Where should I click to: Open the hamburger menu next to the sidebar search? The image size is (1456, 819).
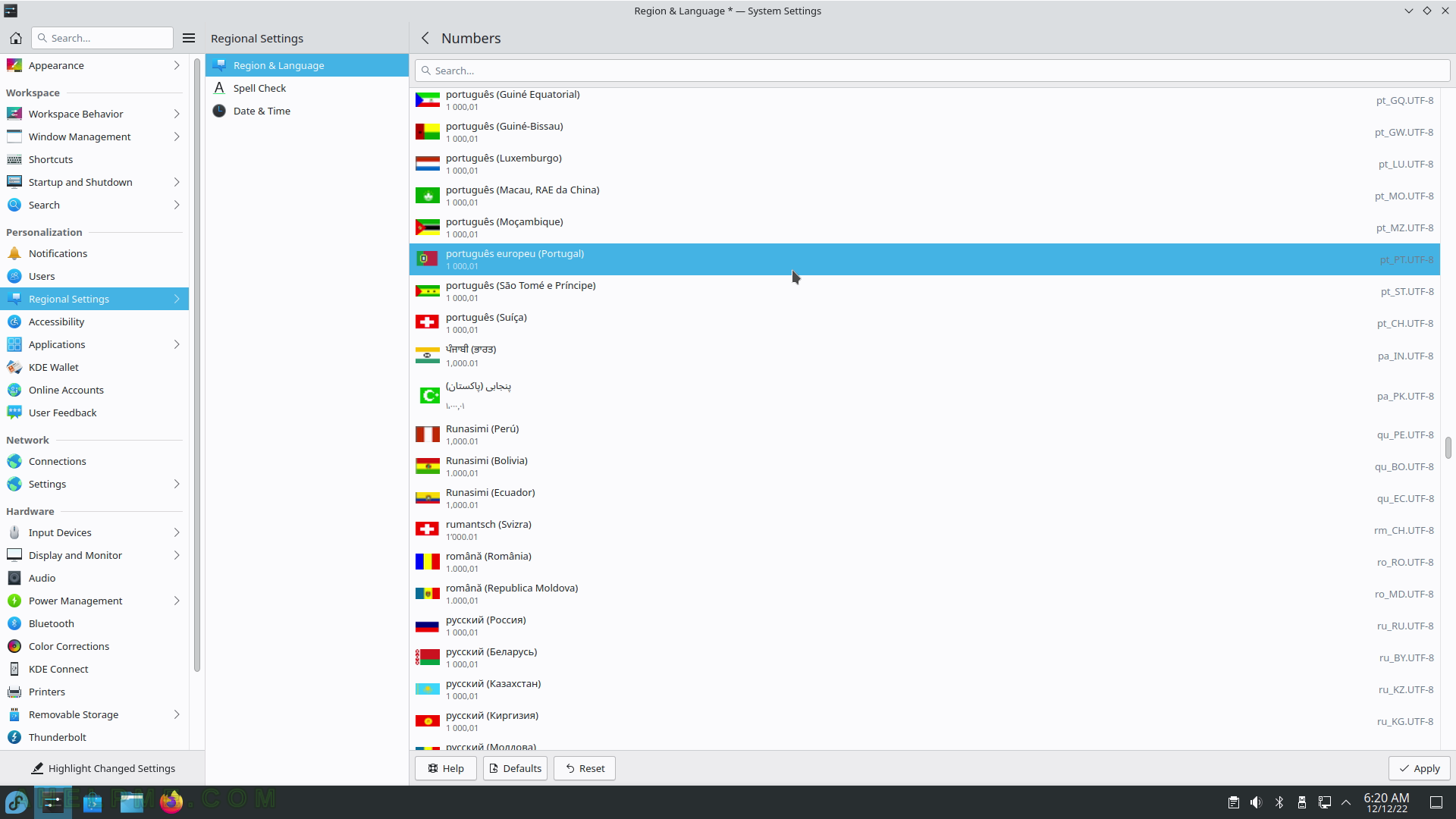[189, 38]
